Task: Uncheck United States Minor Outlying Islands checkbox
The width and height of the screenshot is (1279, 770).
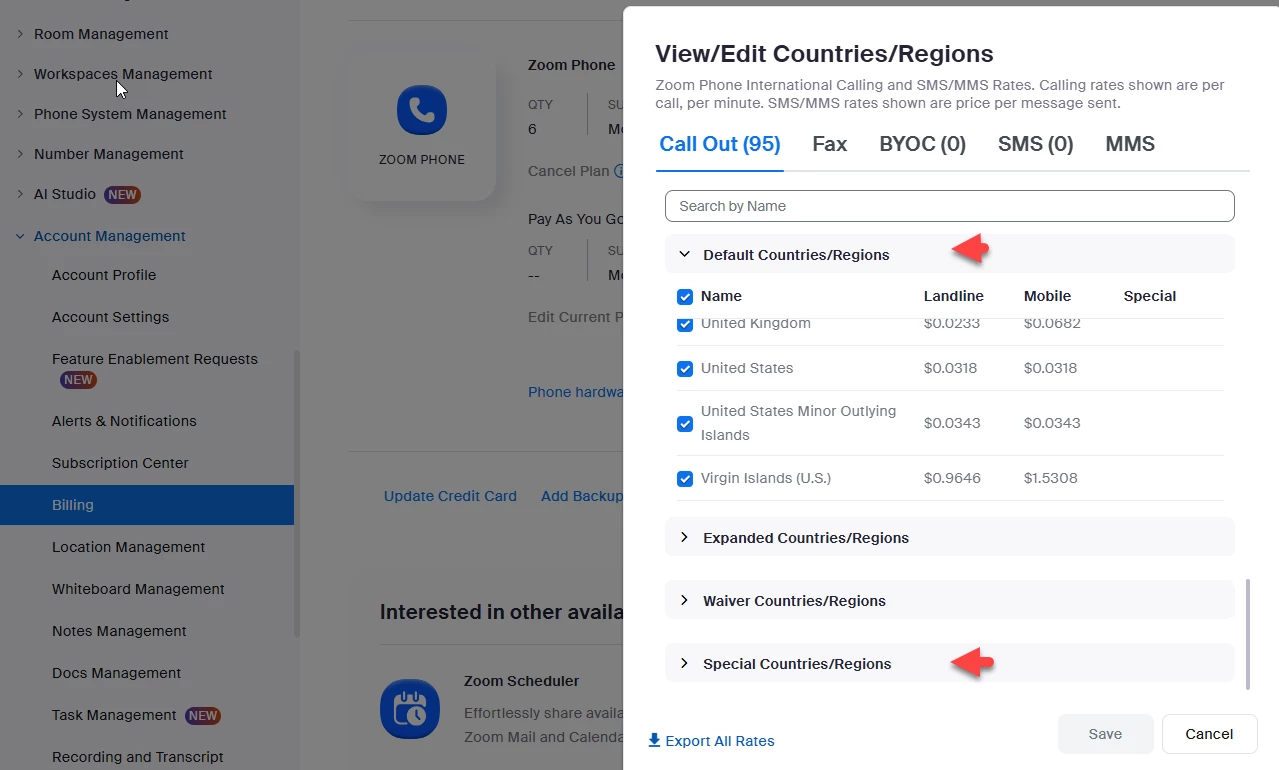Action: 685,424
